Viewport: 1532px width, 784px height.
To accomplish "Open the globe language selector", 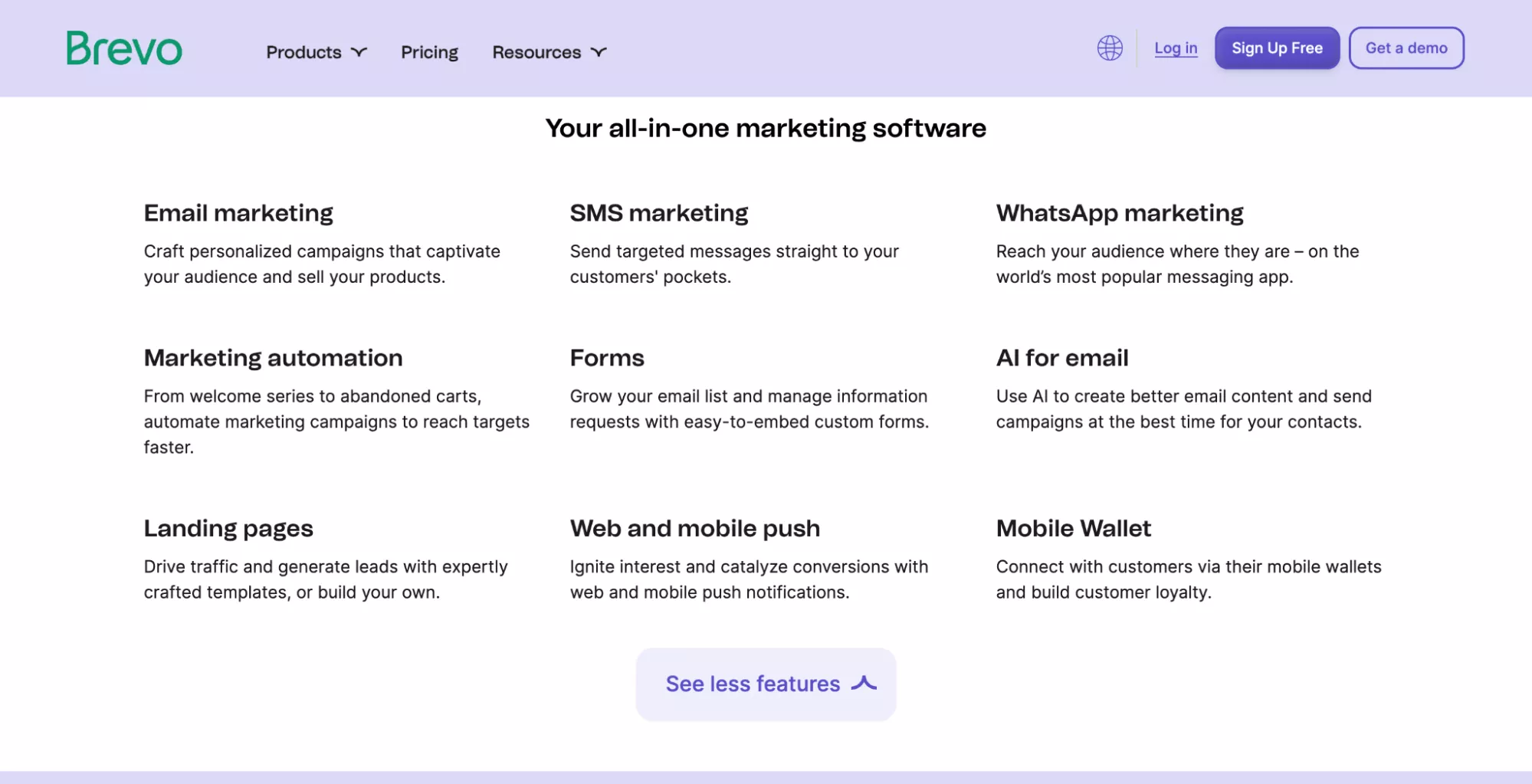I will point(1109,48).
